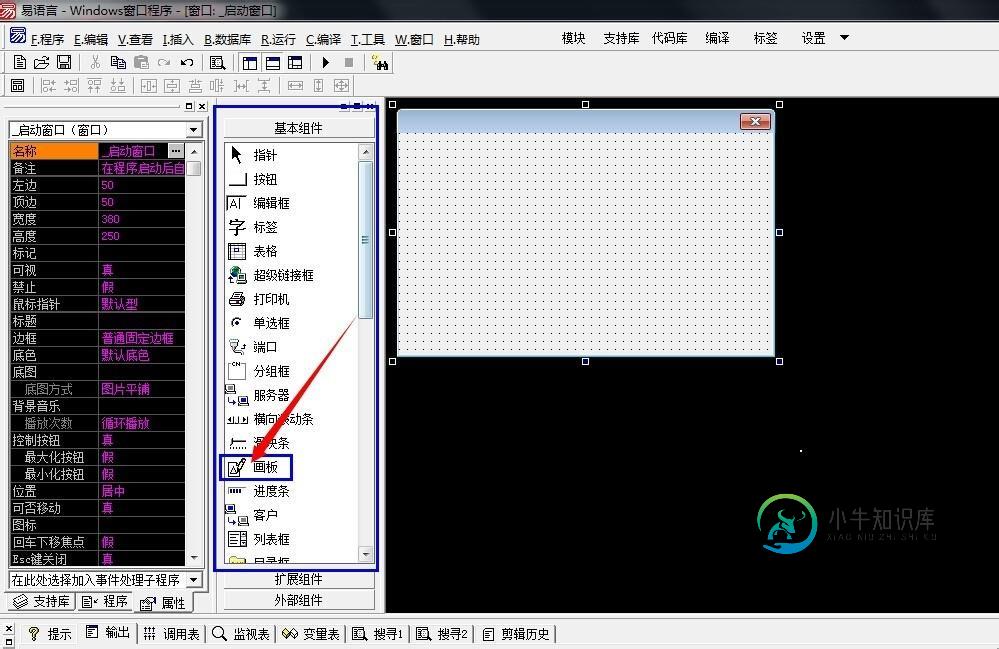
Task: Open the 搜寻1 tab
Action: [x=378, y=634]
